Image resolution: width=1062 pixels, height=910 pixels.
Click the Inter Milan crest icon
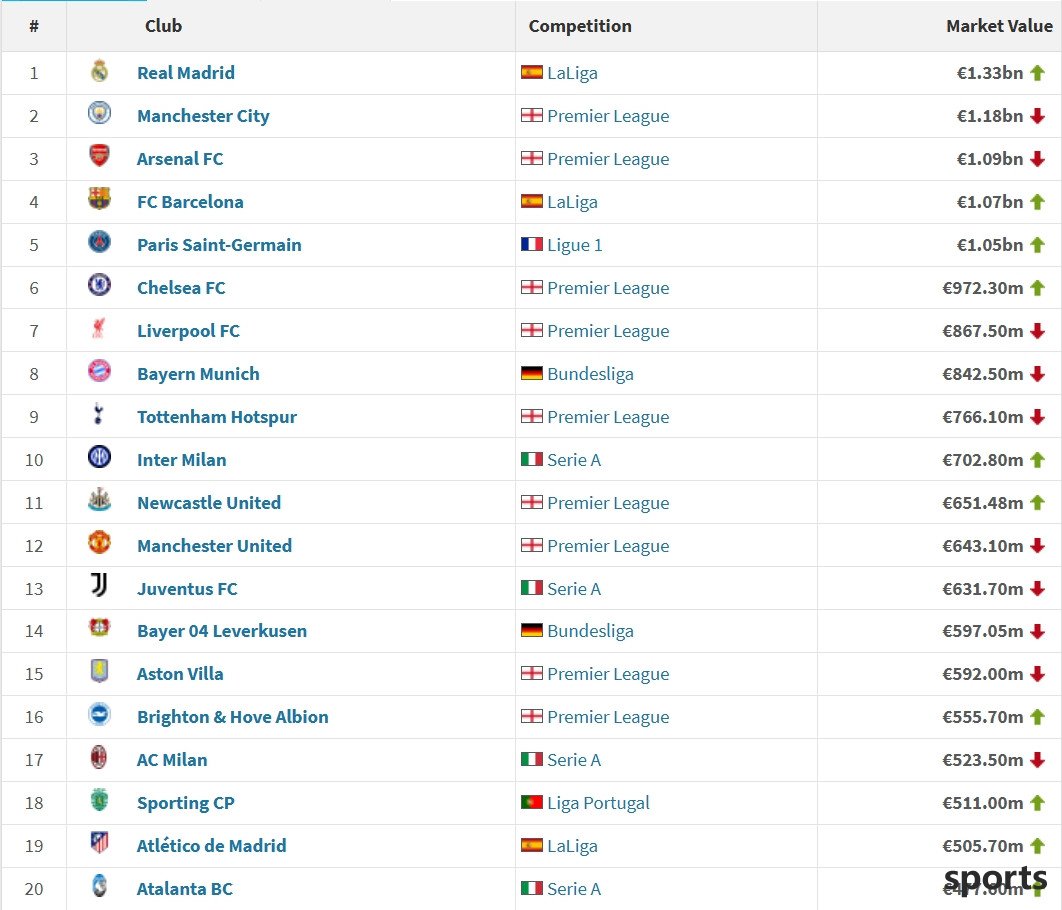[x=100, y=457]
